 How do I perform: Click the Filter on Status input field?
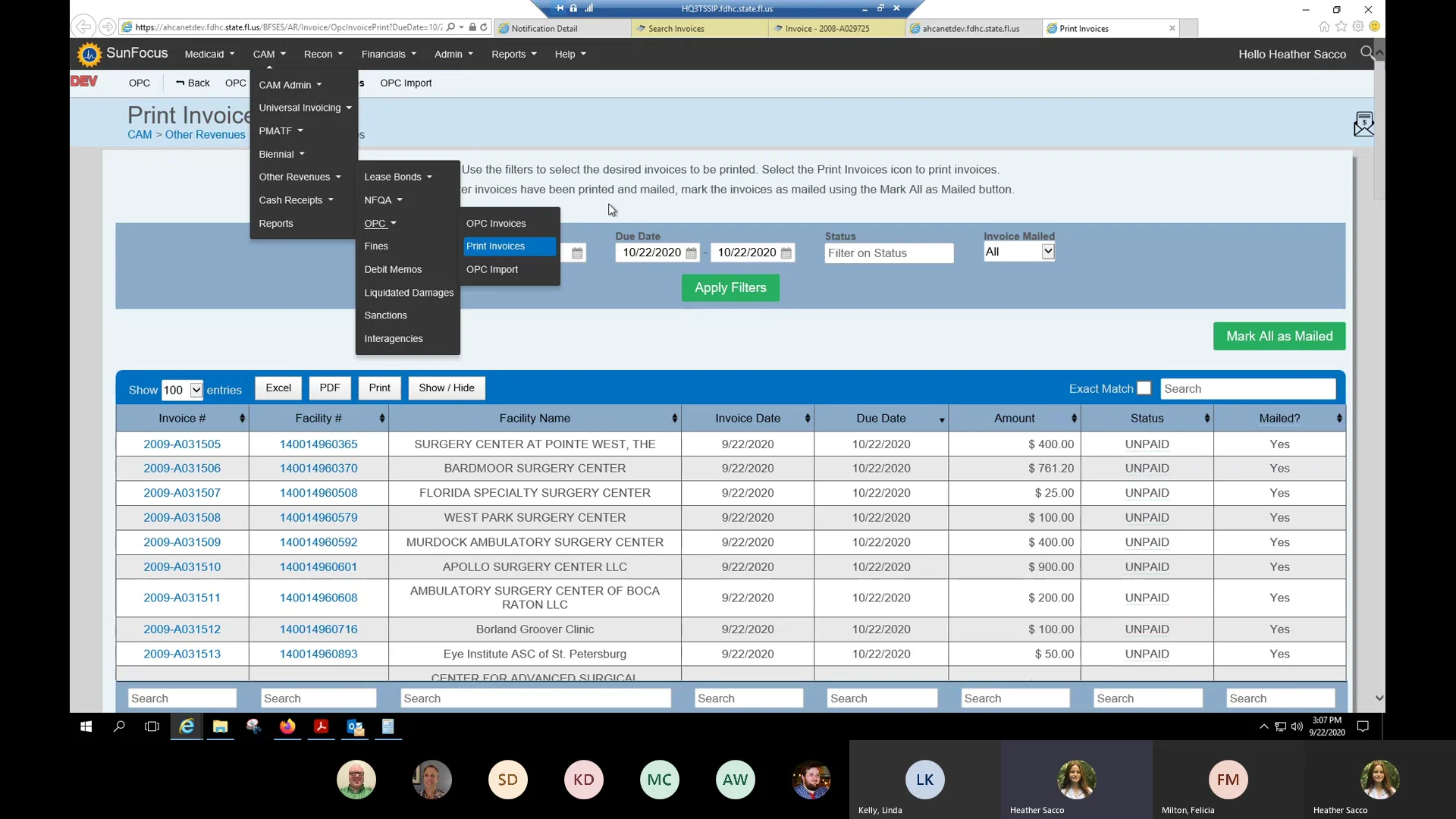(x=888, y=253)
